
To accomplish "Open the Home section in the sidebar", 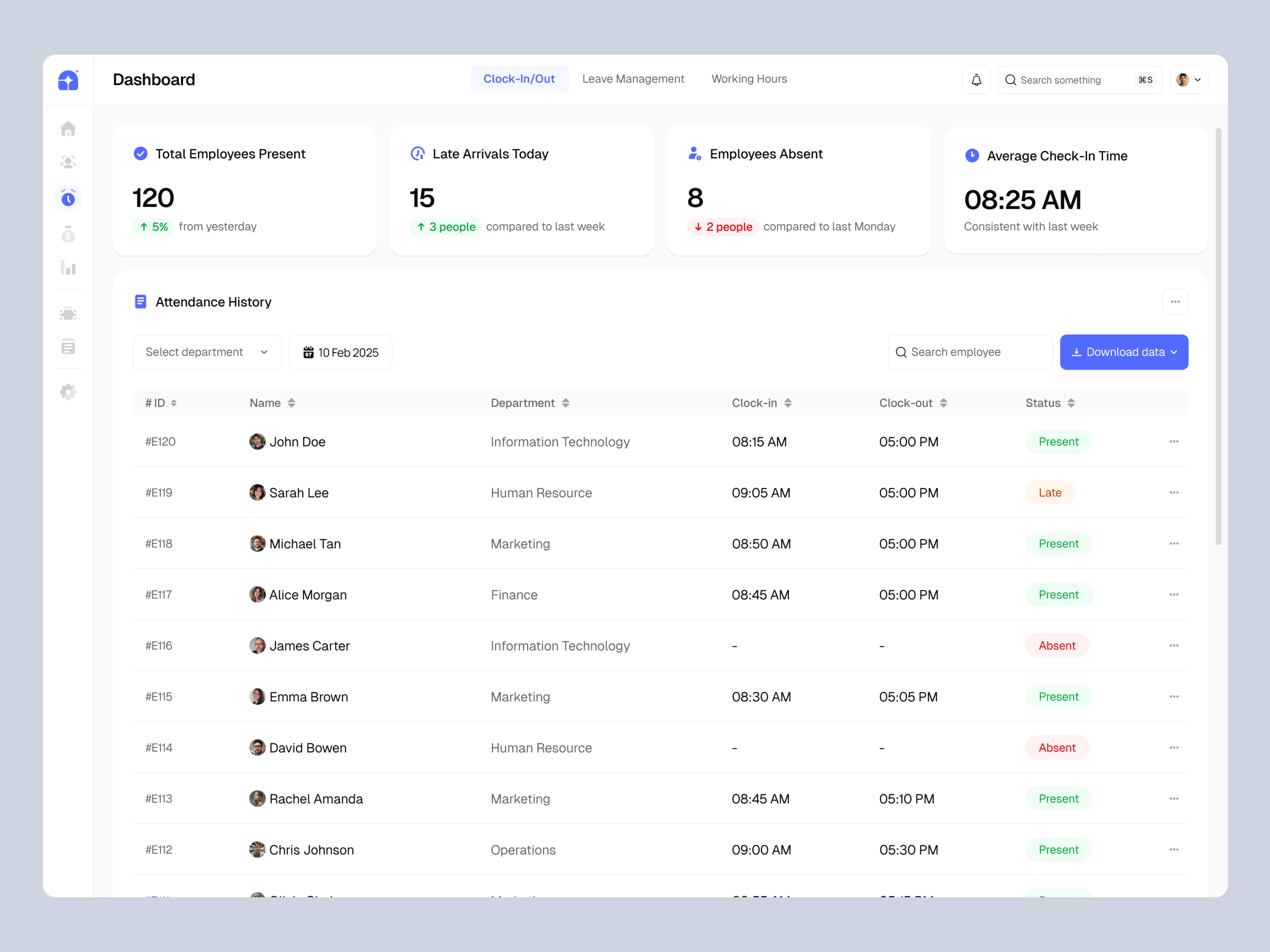I will pyautogui.click(x=68, y=129).
